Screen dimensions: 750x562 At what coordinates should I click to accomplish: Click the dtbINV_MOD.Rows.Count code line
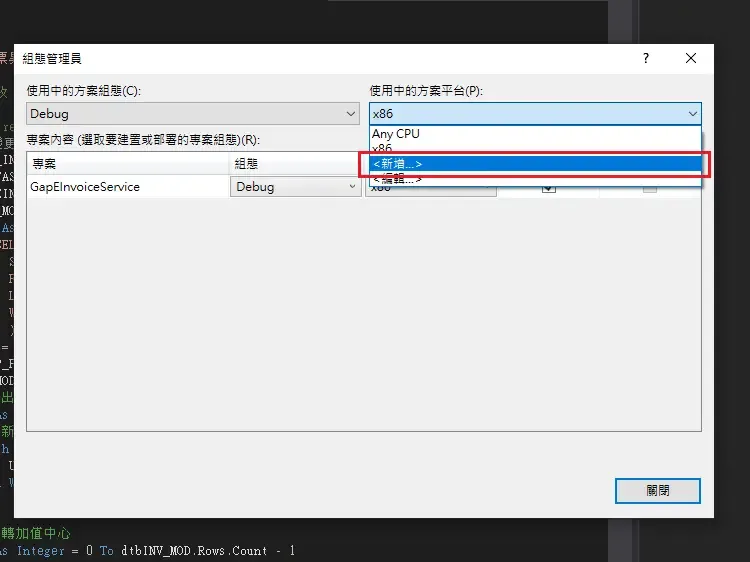coord(200,551)
